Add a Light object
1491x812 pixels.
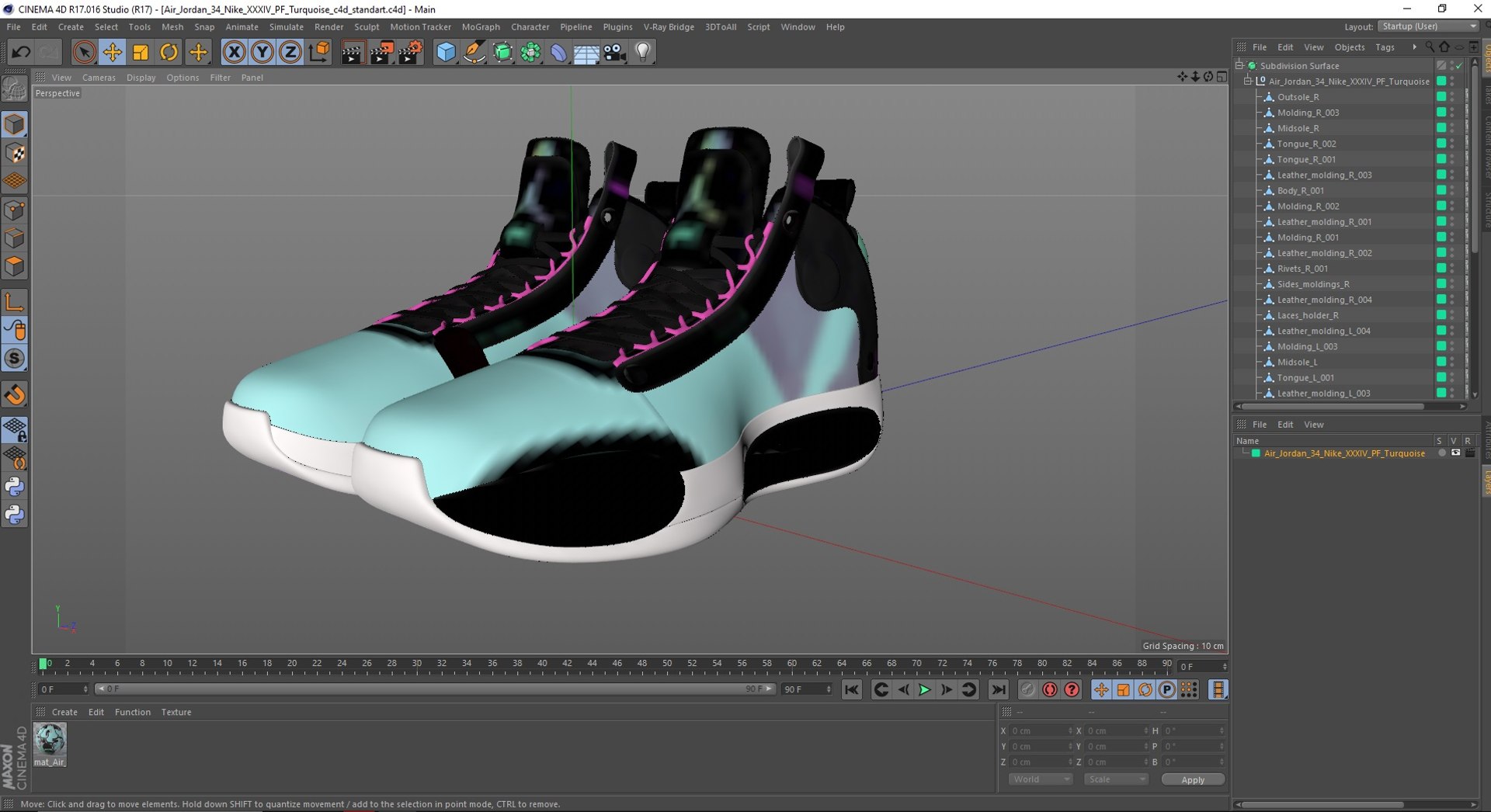click(x=643, y=52)
